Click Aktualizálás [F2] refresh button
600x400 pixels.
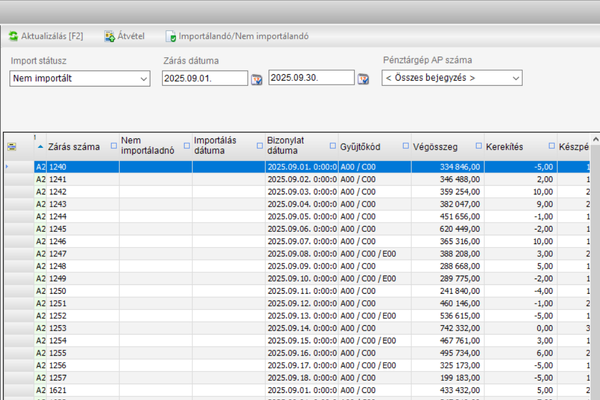[x=47, y=36]
